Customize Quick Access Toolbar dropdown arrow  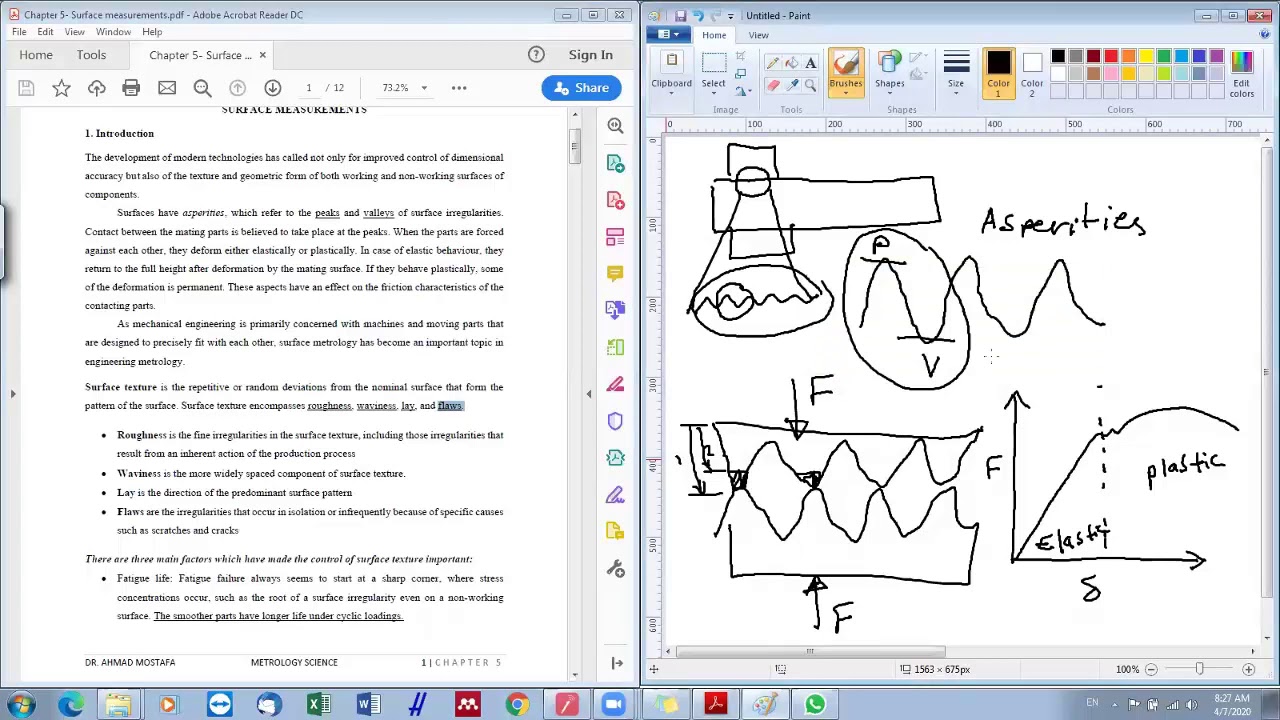pos(730,15)
